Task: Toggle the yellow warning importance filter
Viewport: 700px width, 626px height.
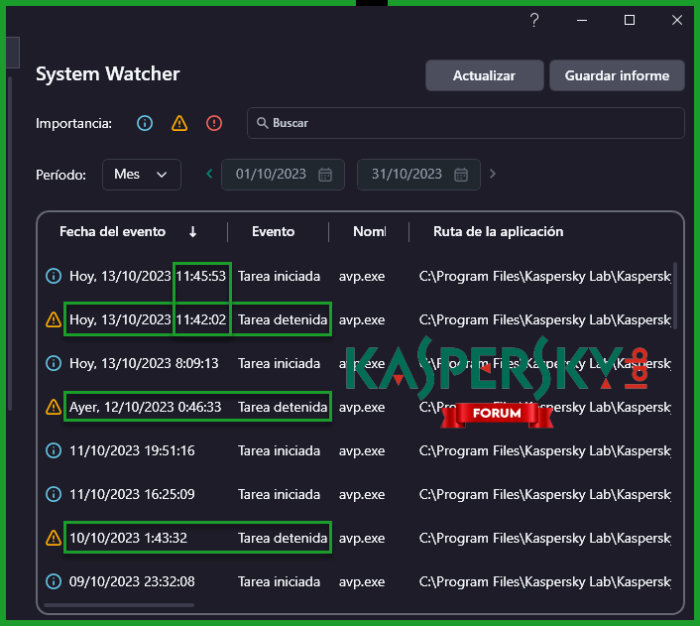Action: pyautogui.click(x=179, y=123)
